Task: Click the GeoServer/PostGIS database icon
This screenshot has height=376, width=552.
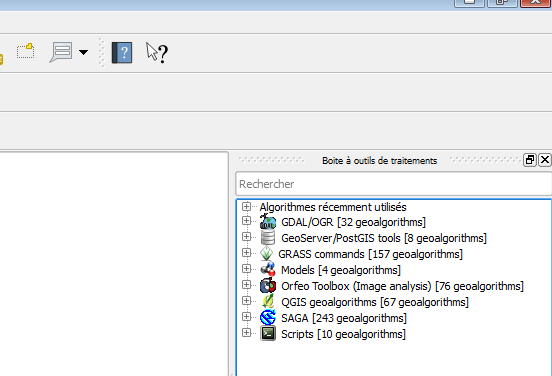Action: click(268, 238)
